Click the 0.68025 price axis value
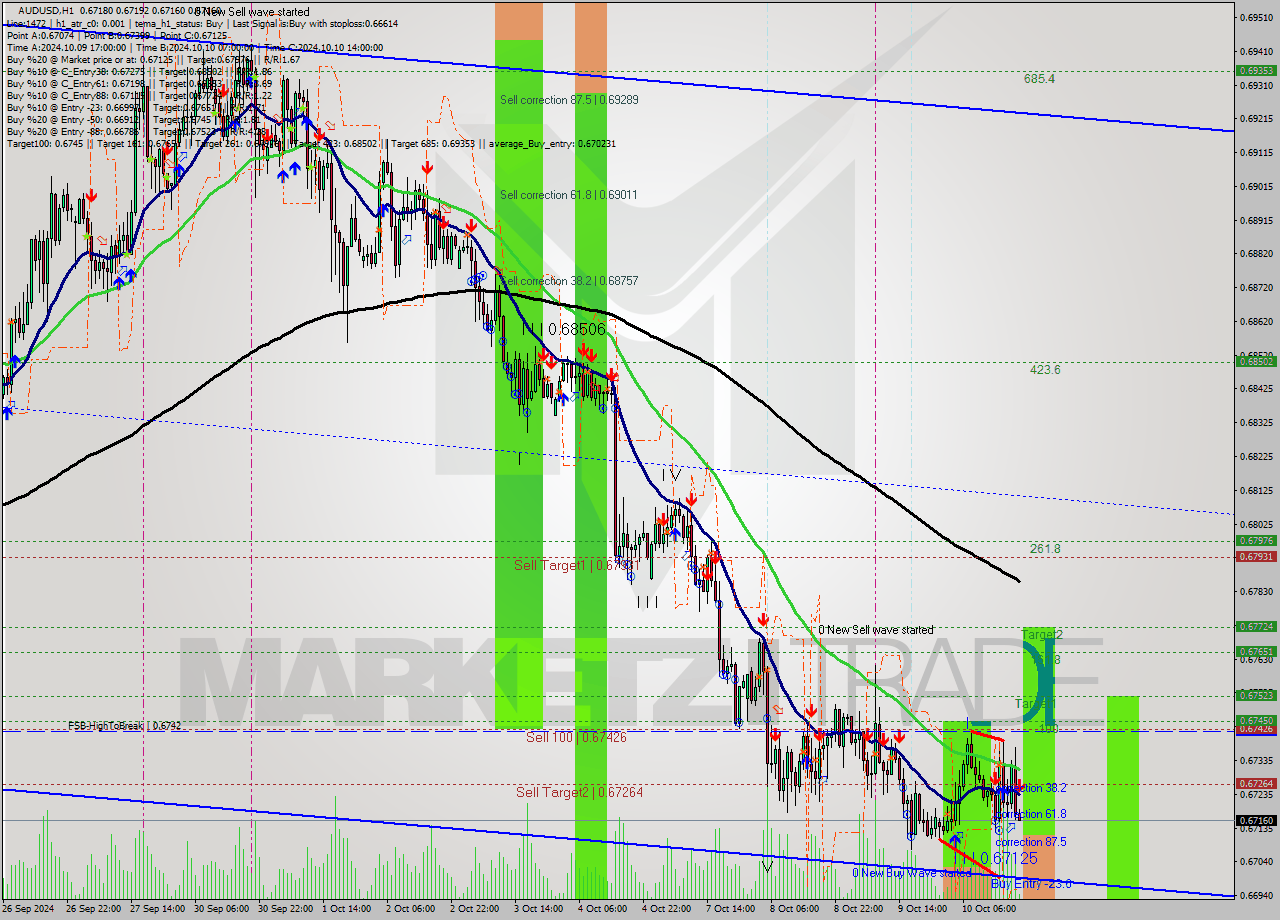The width and height of the screenshot is (1280, 920). tap(1256, 525)
